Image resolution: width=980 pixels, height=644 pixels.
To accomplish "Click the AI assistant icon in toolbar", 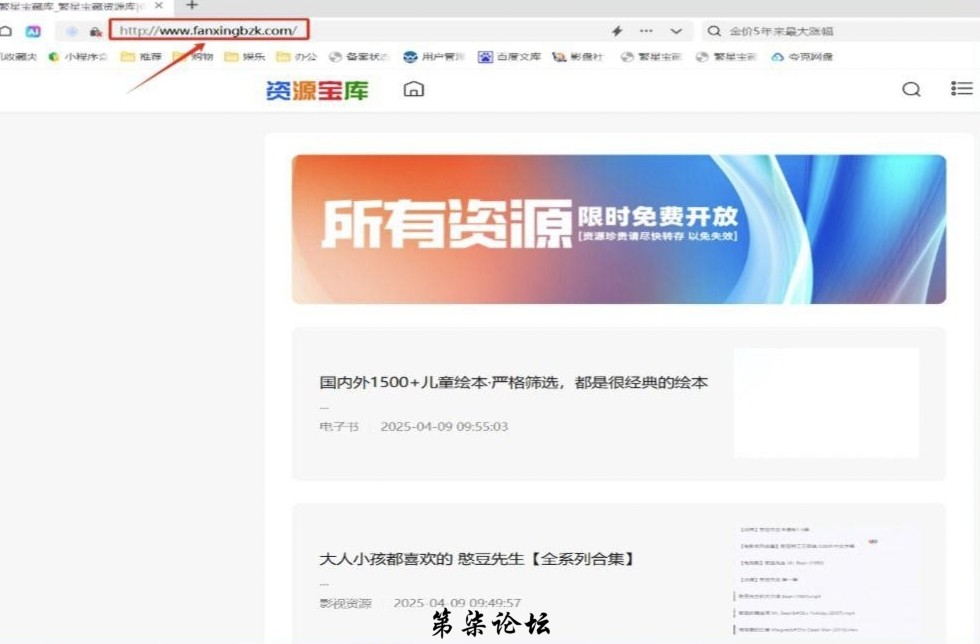I will 33,31.
